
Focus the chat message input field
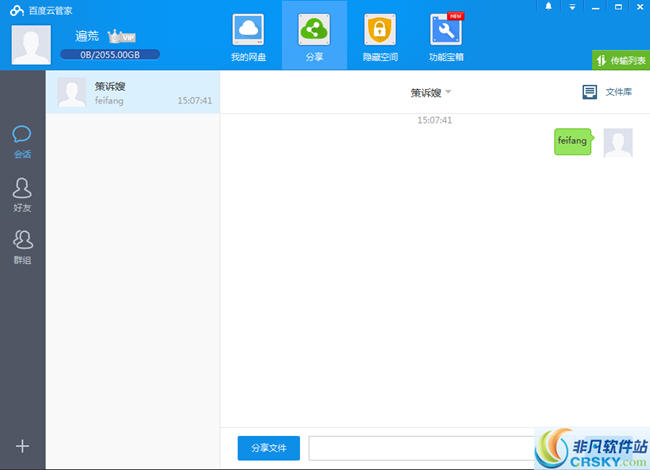pos(423,448)
